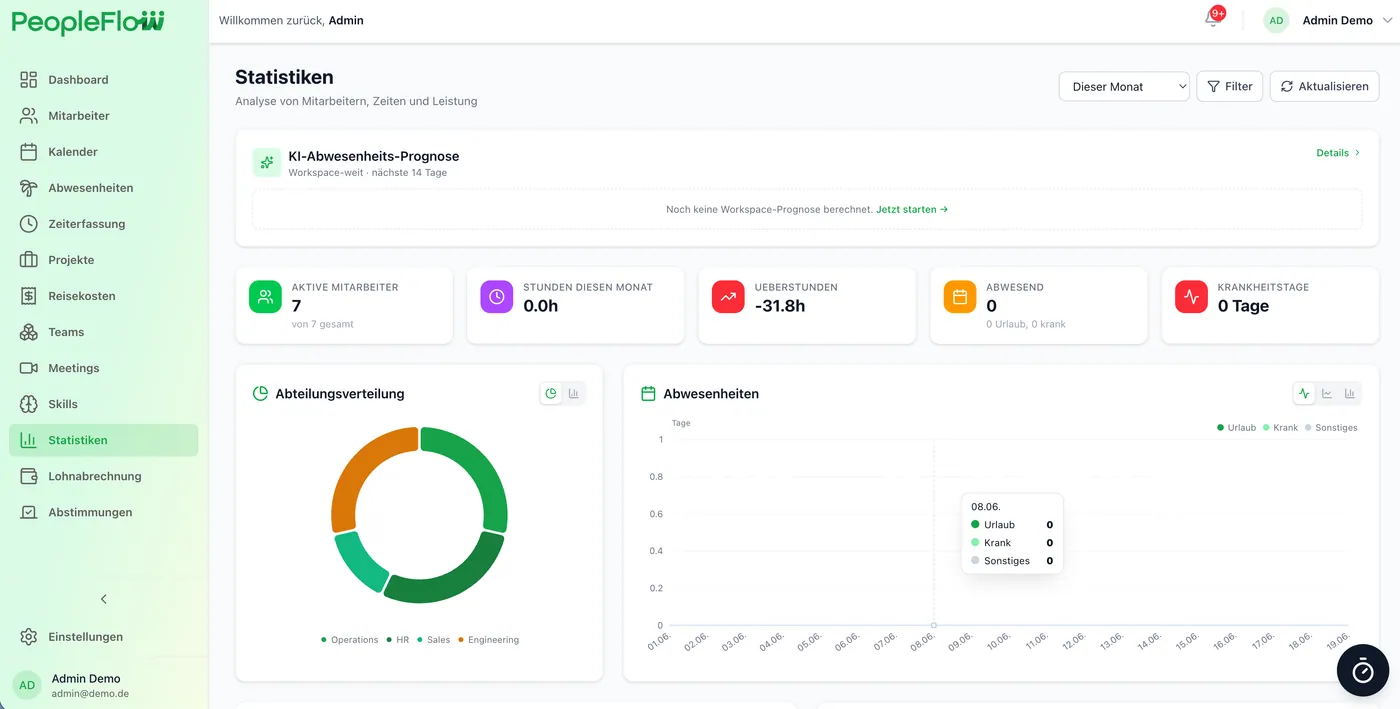Screen dimensions: 1400x709
Task: Click the Operations legend entry
Action: click(350, 640)
